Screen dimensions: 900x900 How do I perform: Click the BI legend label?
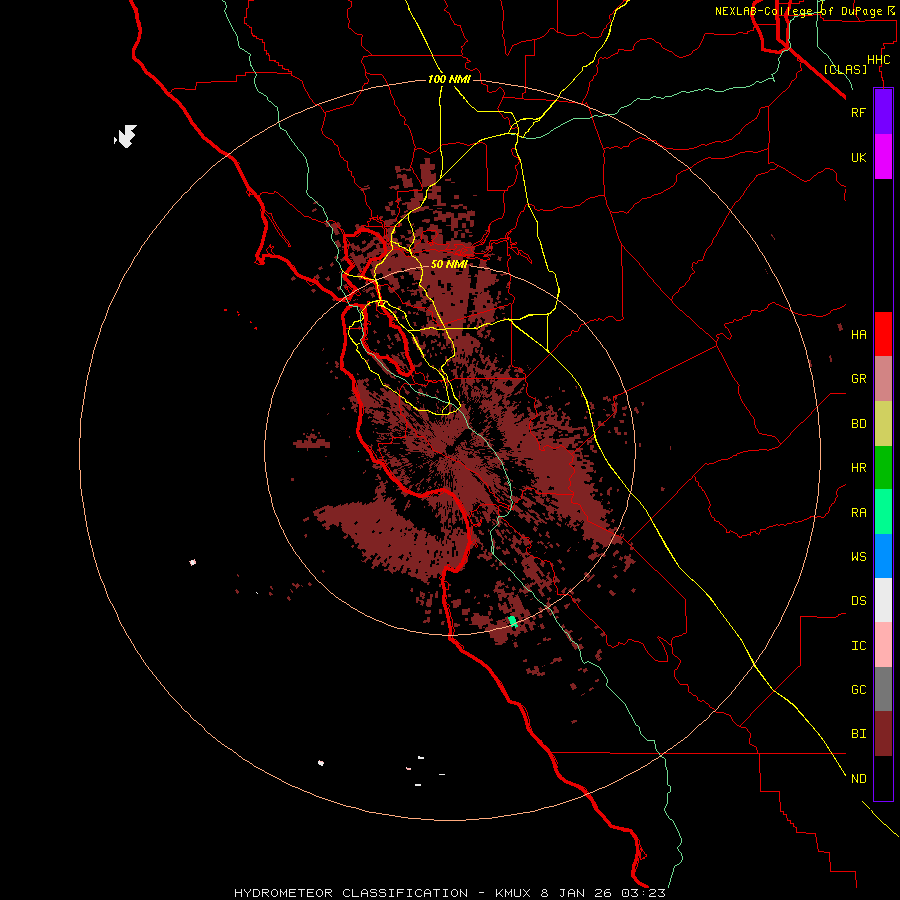(x=859, y=734)
